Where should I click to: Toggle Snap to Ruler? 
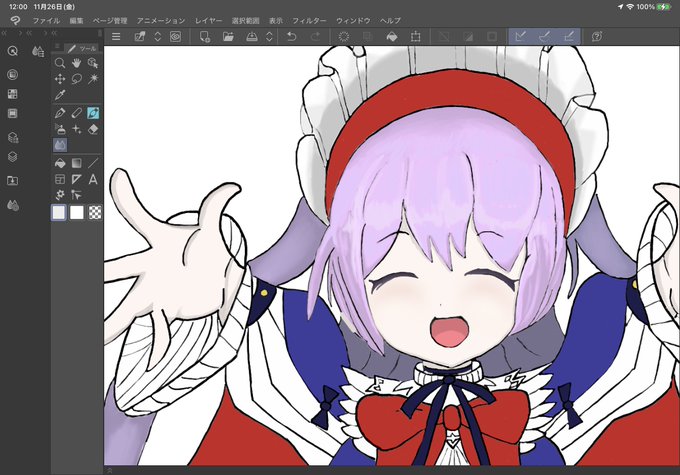click(x=520, y=36)
